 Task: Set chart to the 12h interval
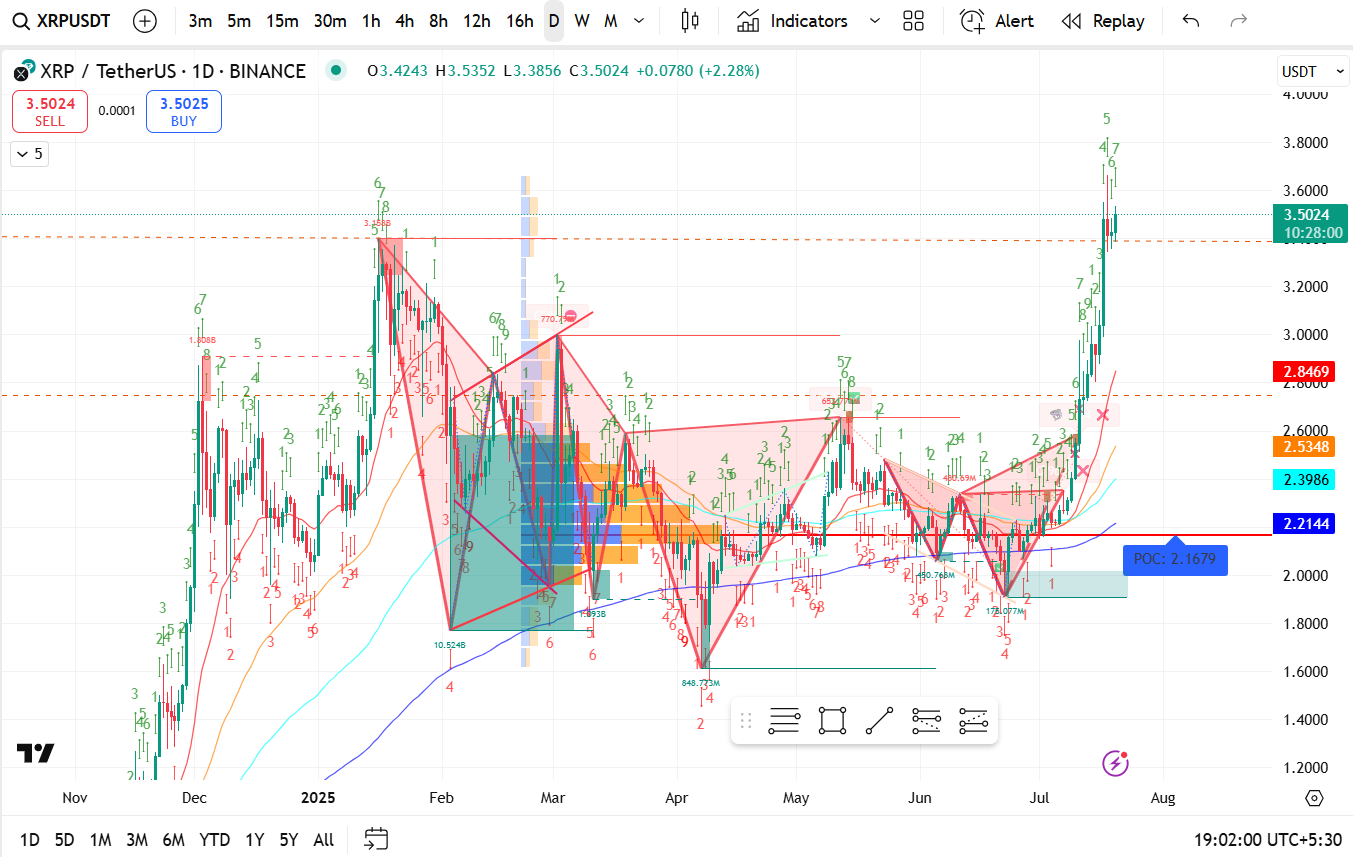pos(477,21)
